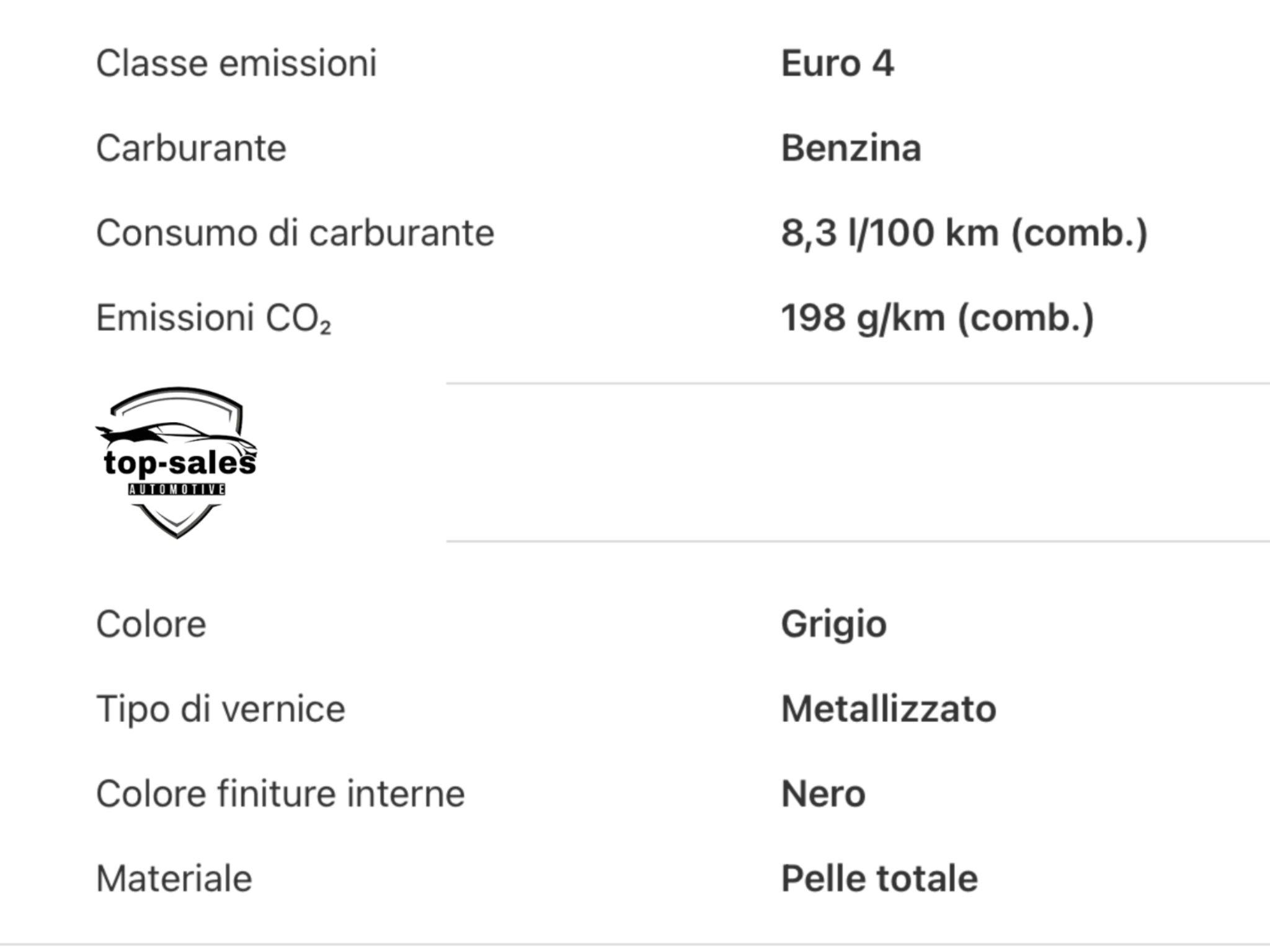Click the 'Euro 4' emissions value
The image size is (1270, 952).
click(x=837, y=63)
